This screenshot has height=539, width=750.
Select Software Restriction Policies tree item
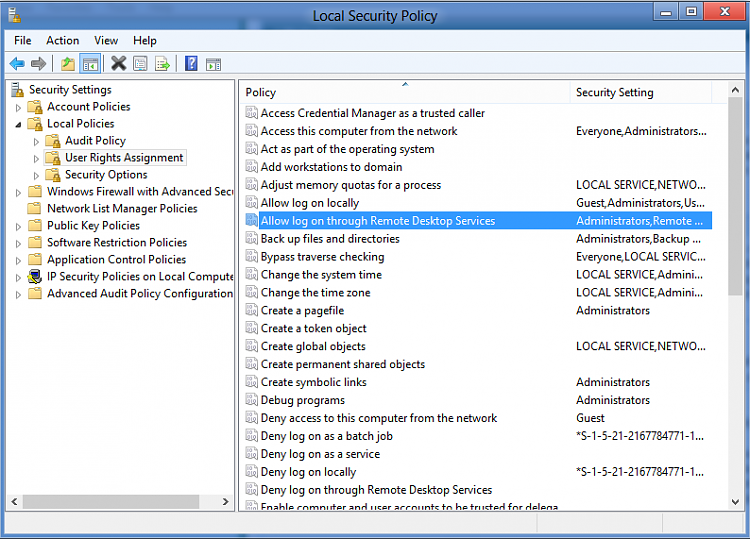(117, 242)
